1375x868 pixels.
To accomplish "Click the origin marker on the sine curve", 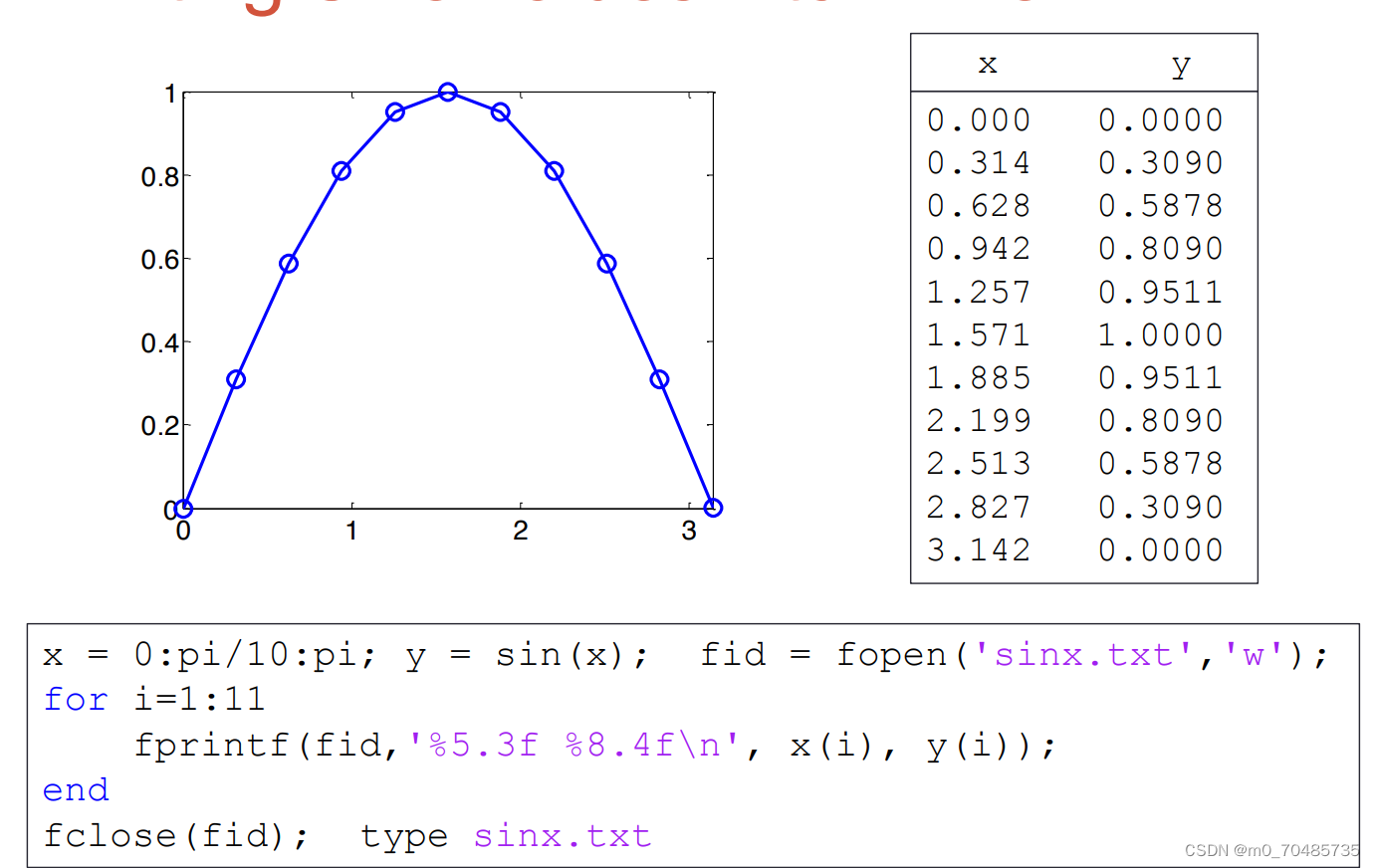I will pos(182,508).
